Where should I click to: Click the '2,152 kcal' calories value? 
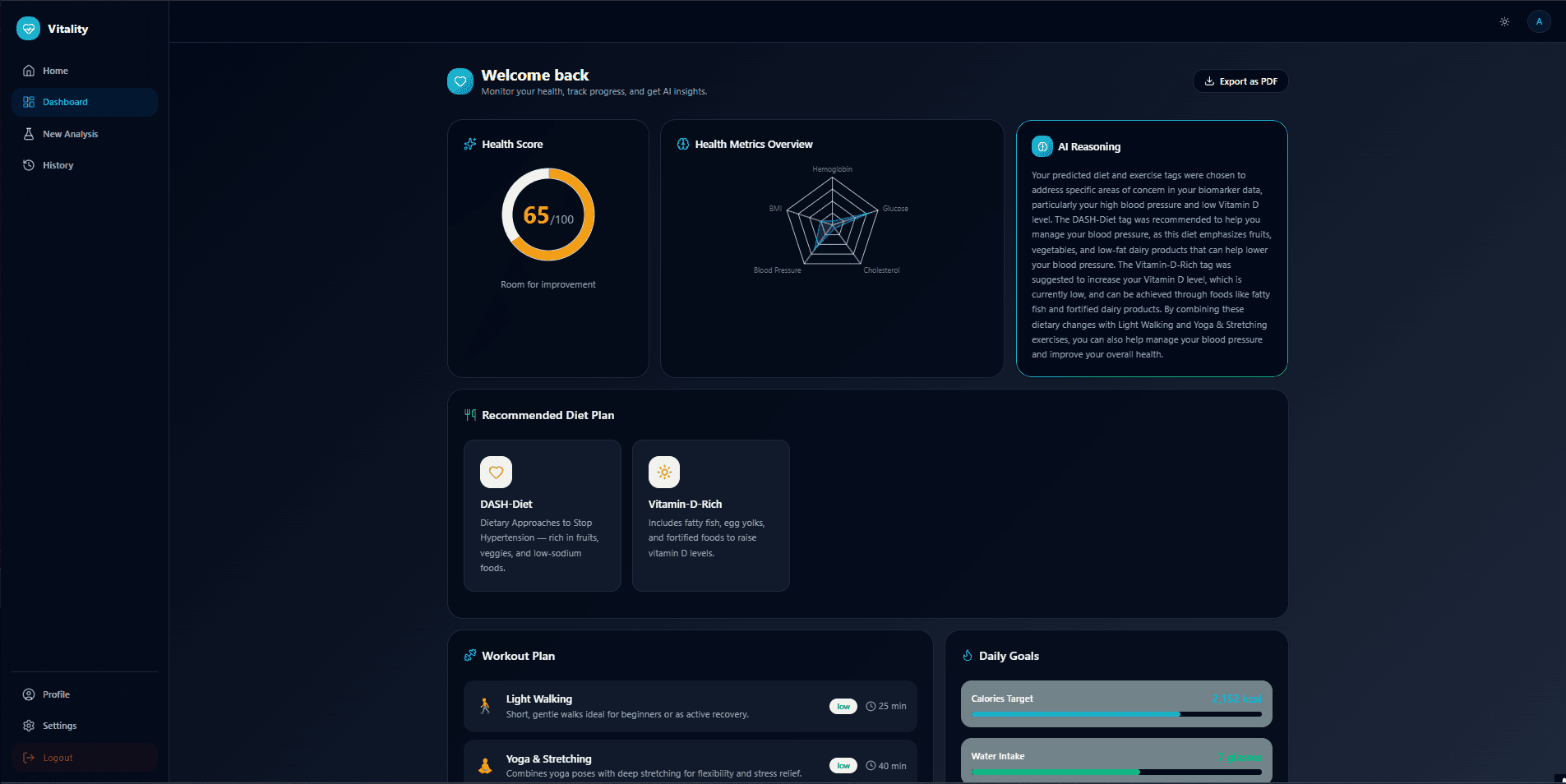point(1236,699)
